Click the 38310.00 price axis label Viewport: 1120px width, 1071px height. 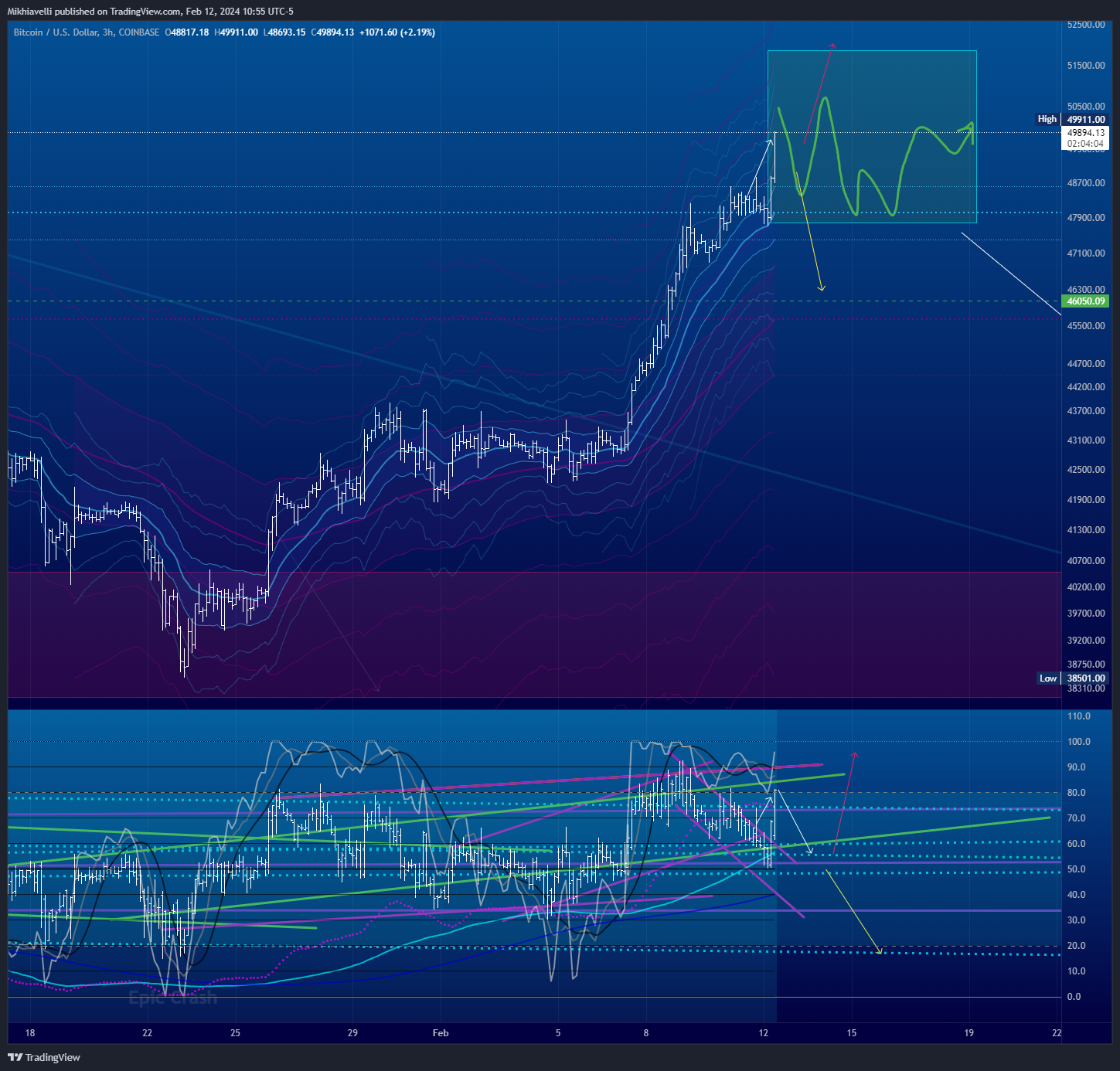[x=1086, y=688]
